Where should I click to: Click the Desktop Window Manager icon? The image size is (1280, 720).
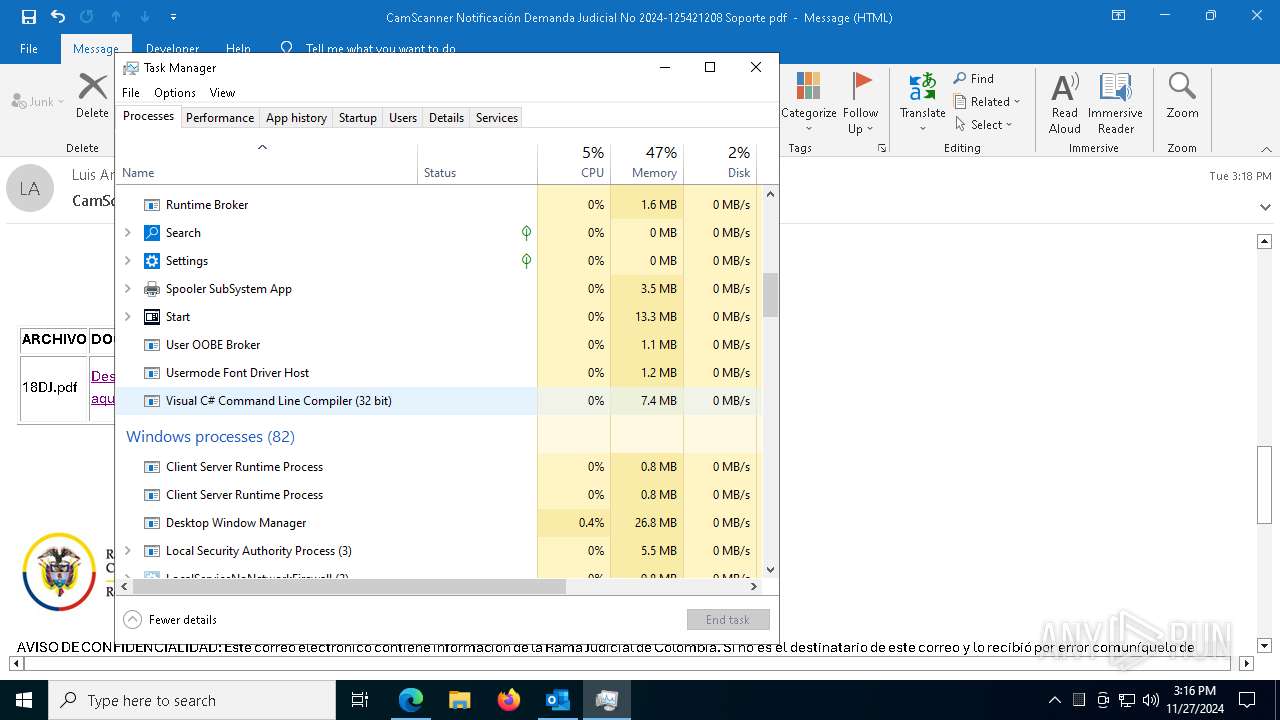tap(152, 523)
